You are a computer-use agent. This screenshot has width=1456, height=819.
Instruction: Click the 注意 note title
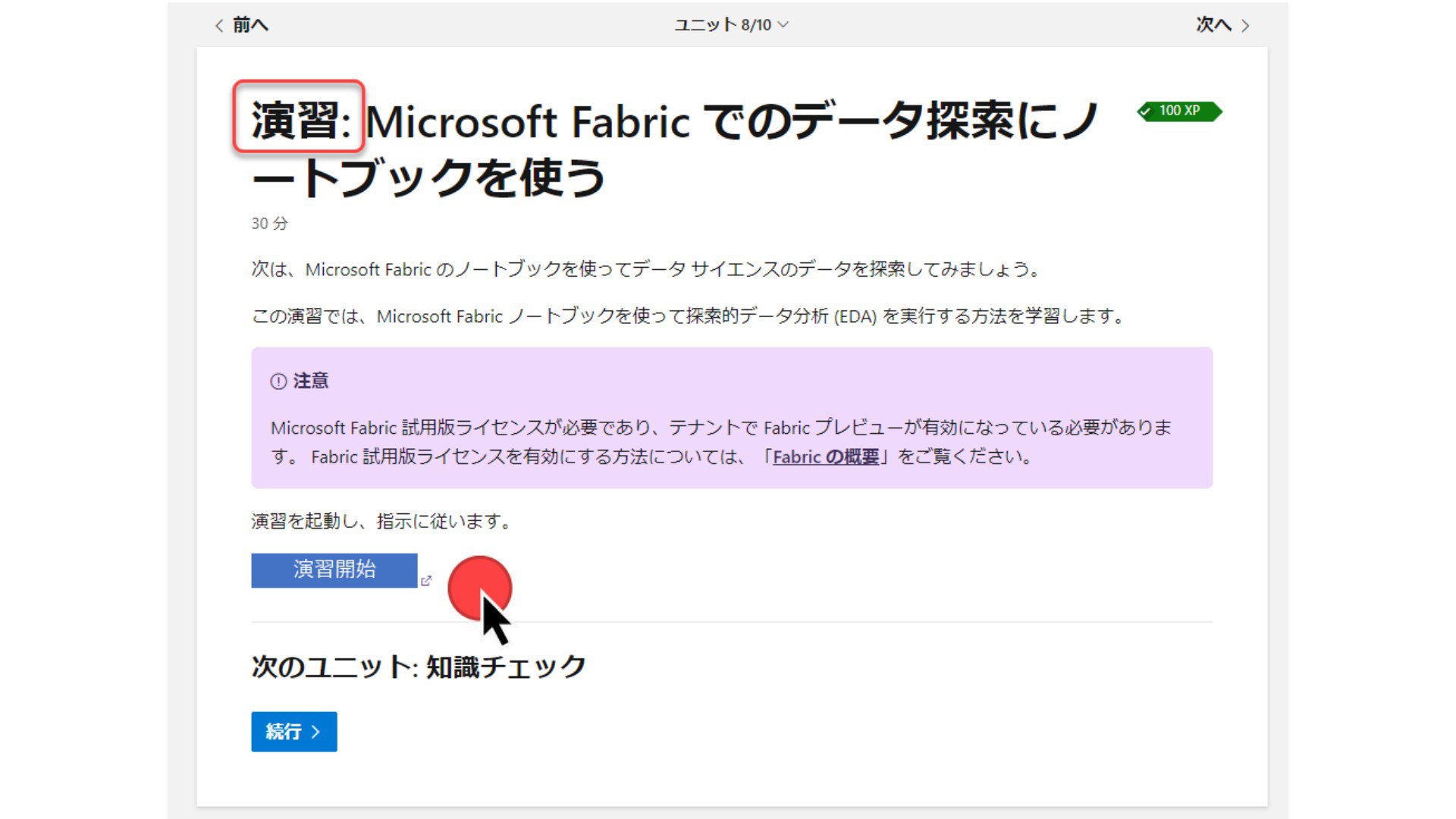click(311, 381)
